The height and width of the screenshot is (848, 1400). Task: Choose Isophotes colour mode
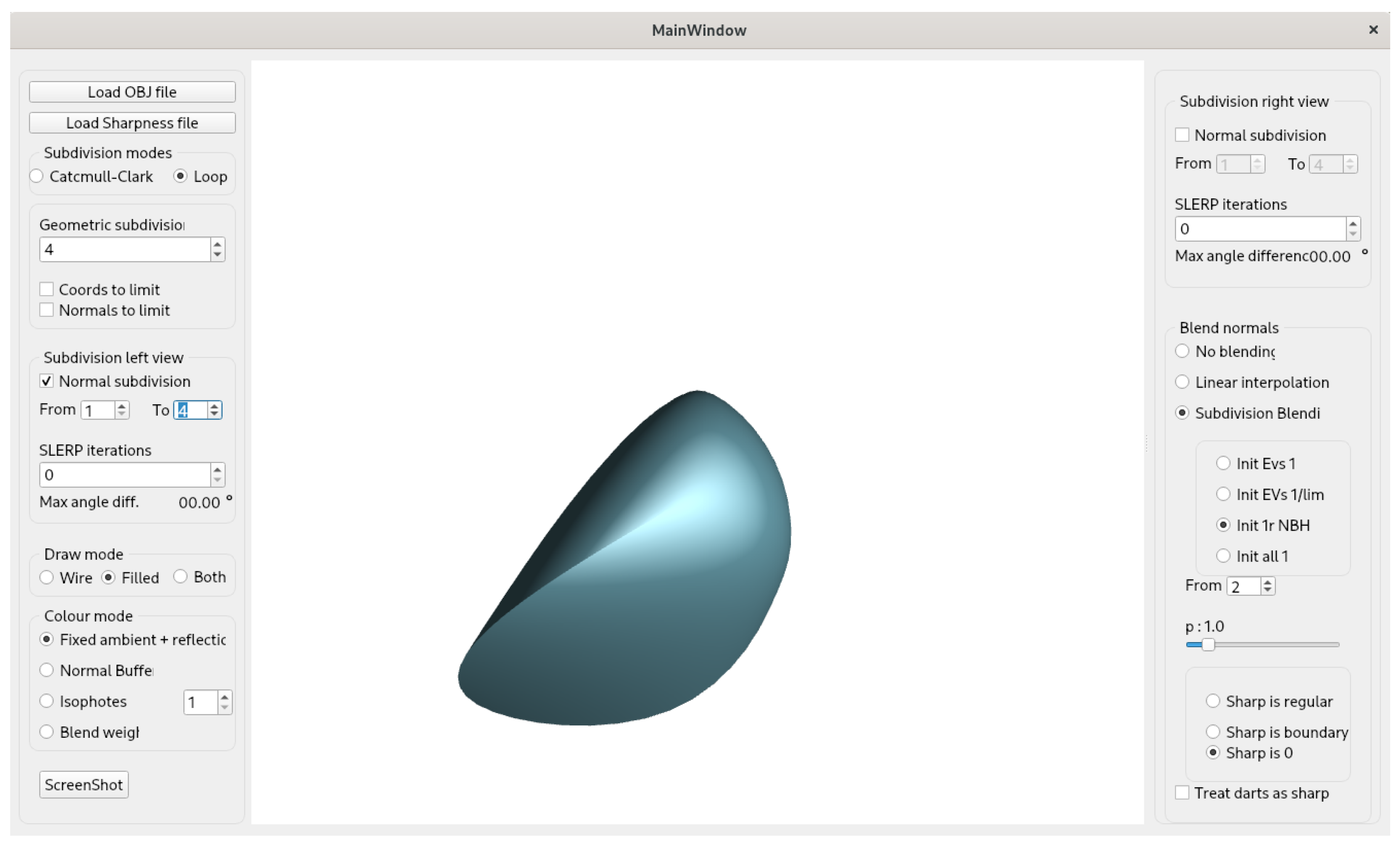pos(46,702)
